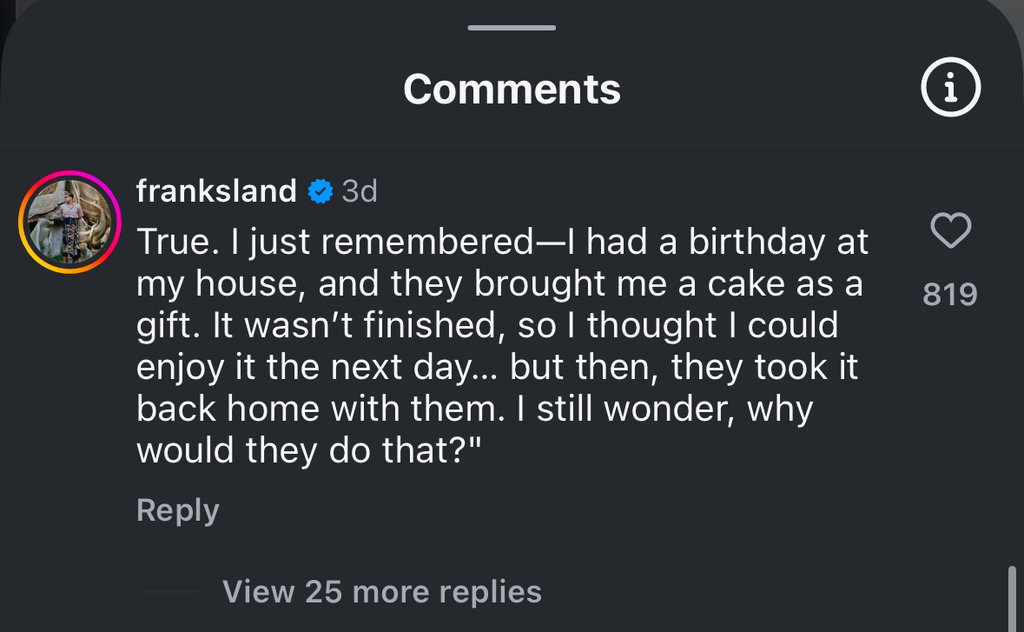
Task: Expand View 25 more replies
Action: tap(382, 591)
